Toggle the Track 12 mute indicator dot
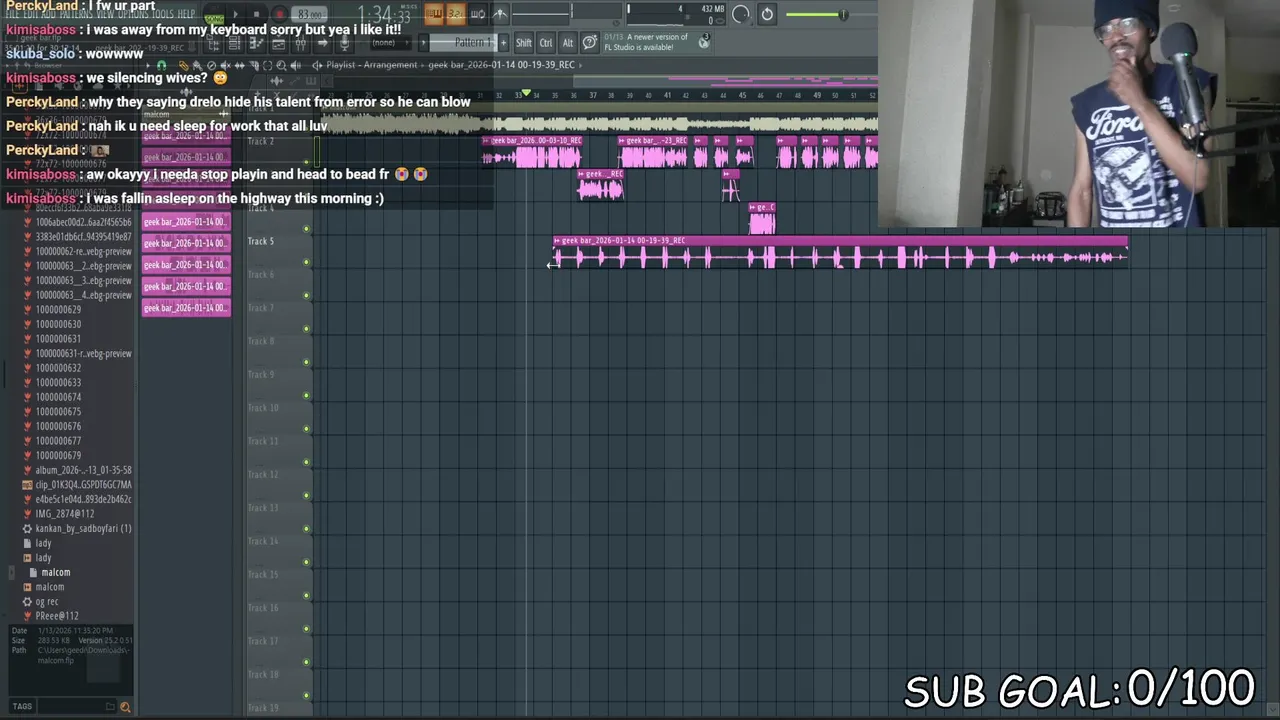The image size is (1280, 720). [307, 493]
